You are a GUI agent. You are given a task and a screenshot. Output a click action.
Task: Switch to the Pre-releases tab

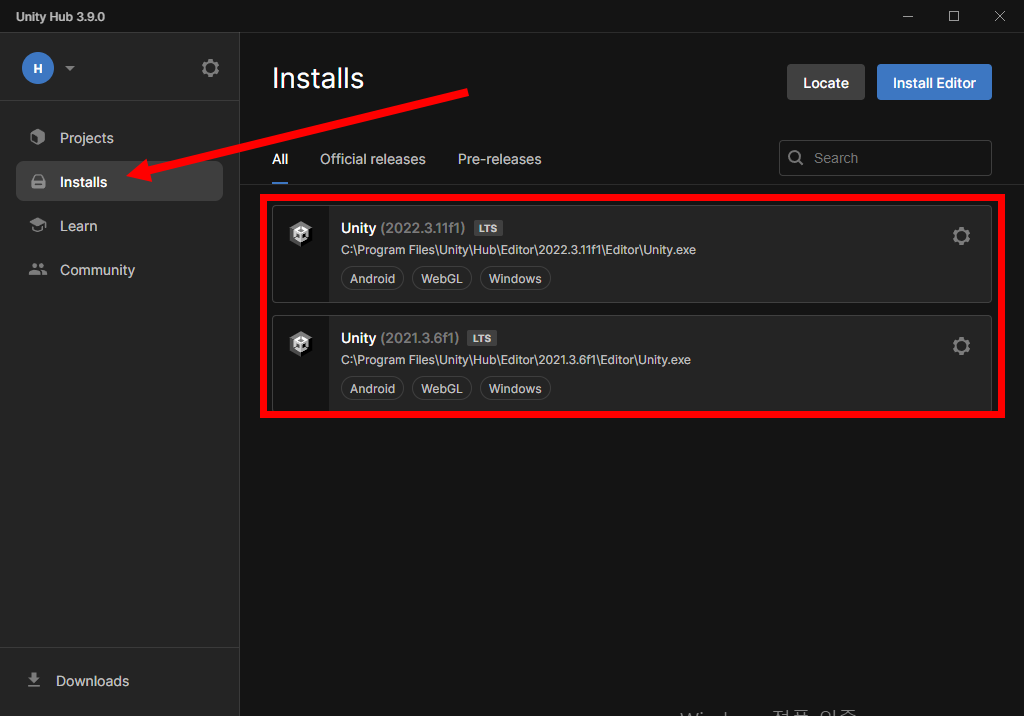(500, 159)
